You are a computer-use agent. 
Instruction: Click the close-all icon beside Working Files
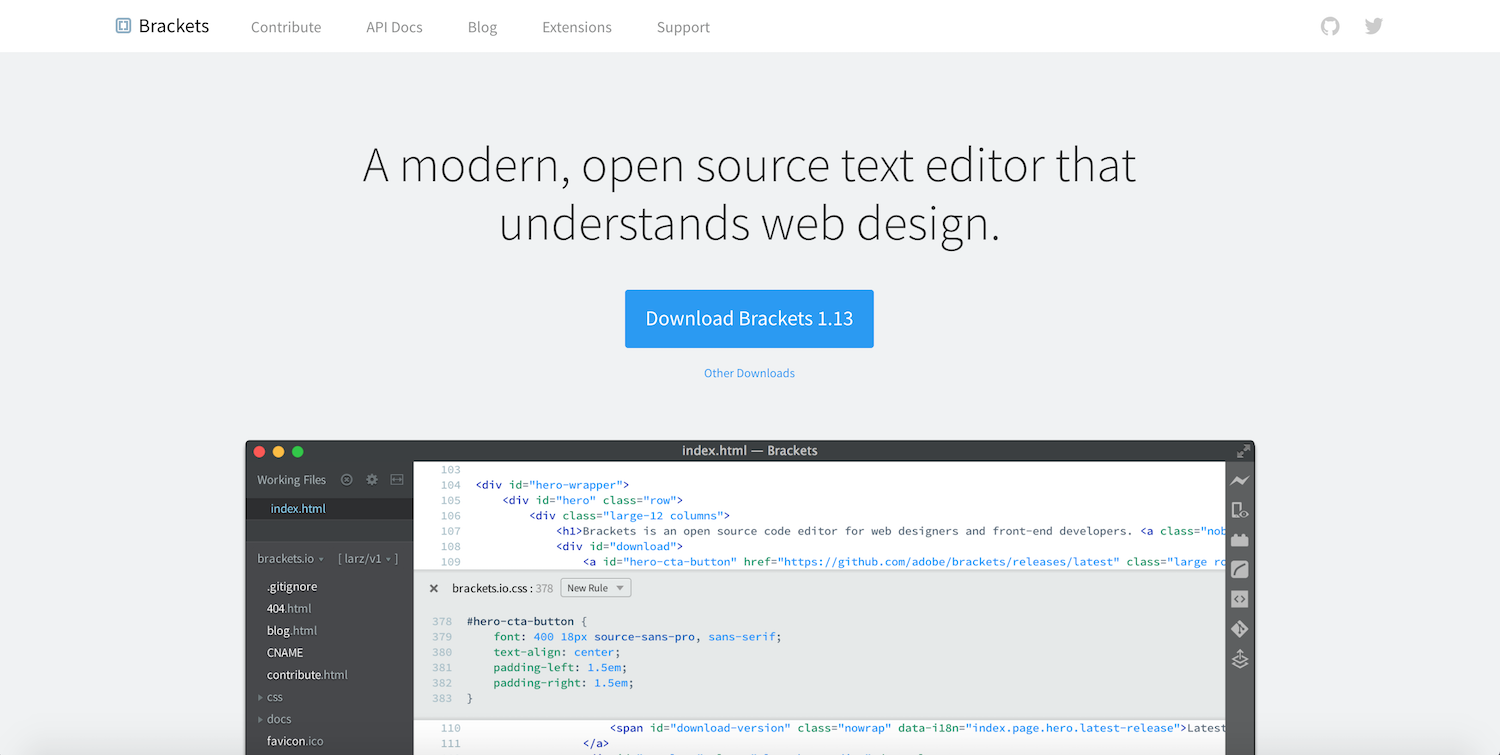pos(347,480)
